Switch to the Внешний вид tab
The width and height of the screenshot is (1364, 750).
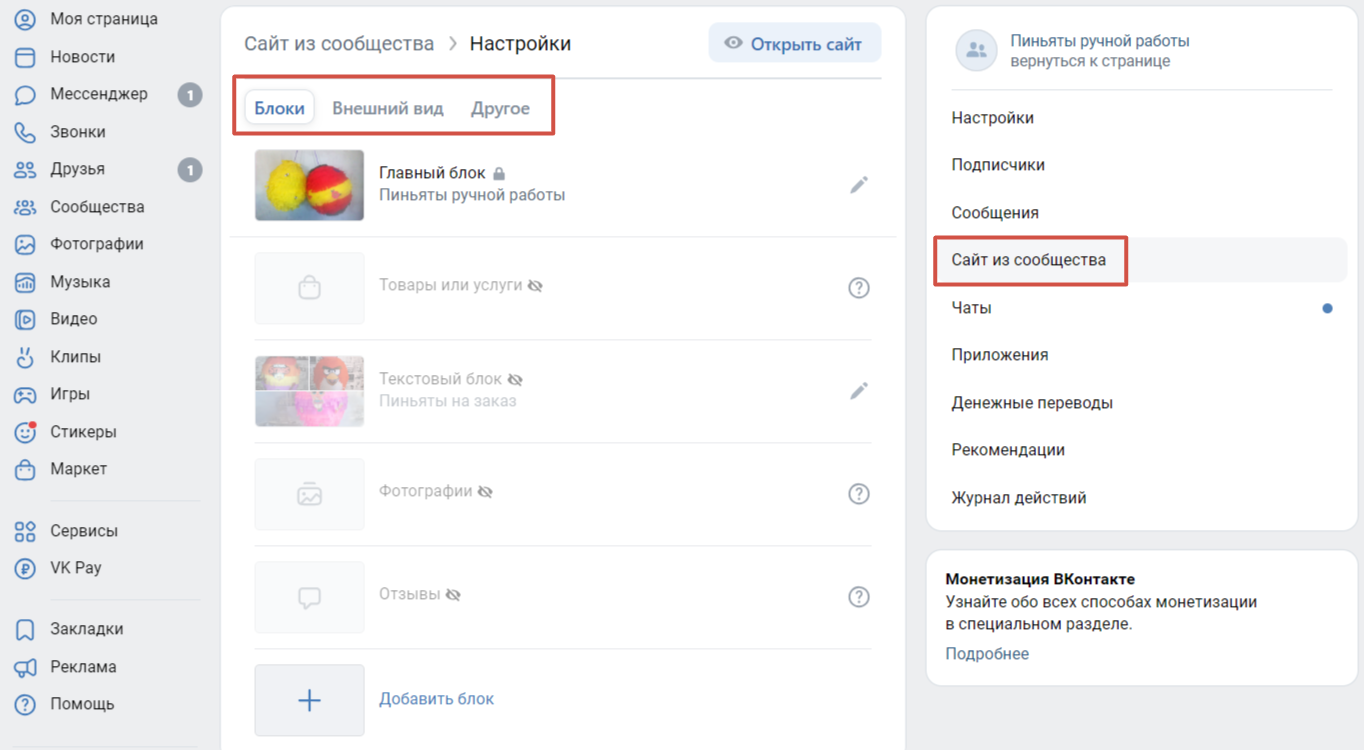pos(387,108)
